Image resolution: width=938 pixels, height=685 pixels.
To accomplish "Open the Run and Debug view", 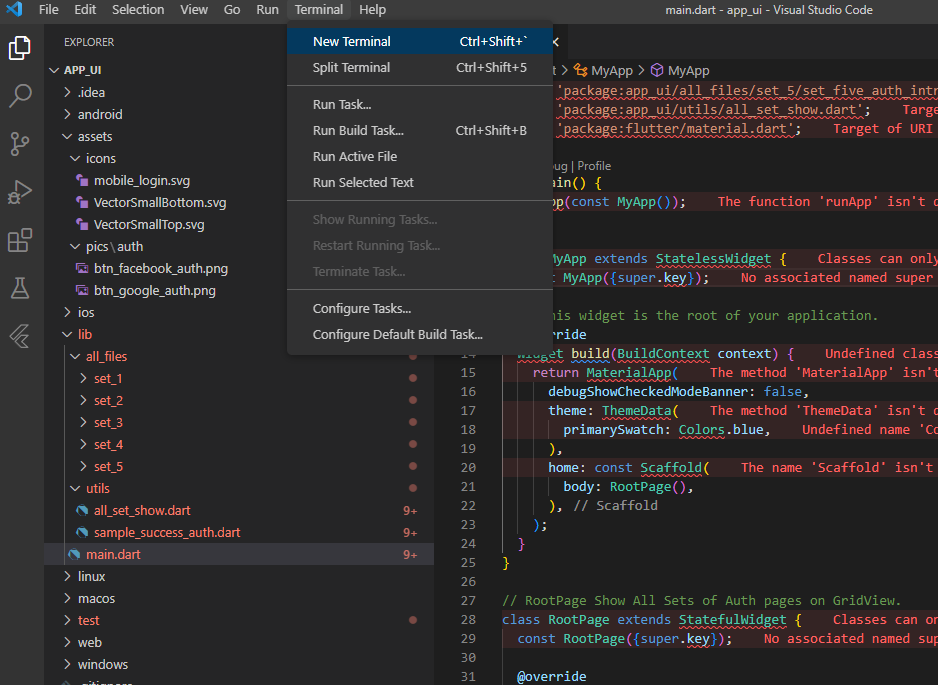I will pyautogui.click(x=20, y=193).
